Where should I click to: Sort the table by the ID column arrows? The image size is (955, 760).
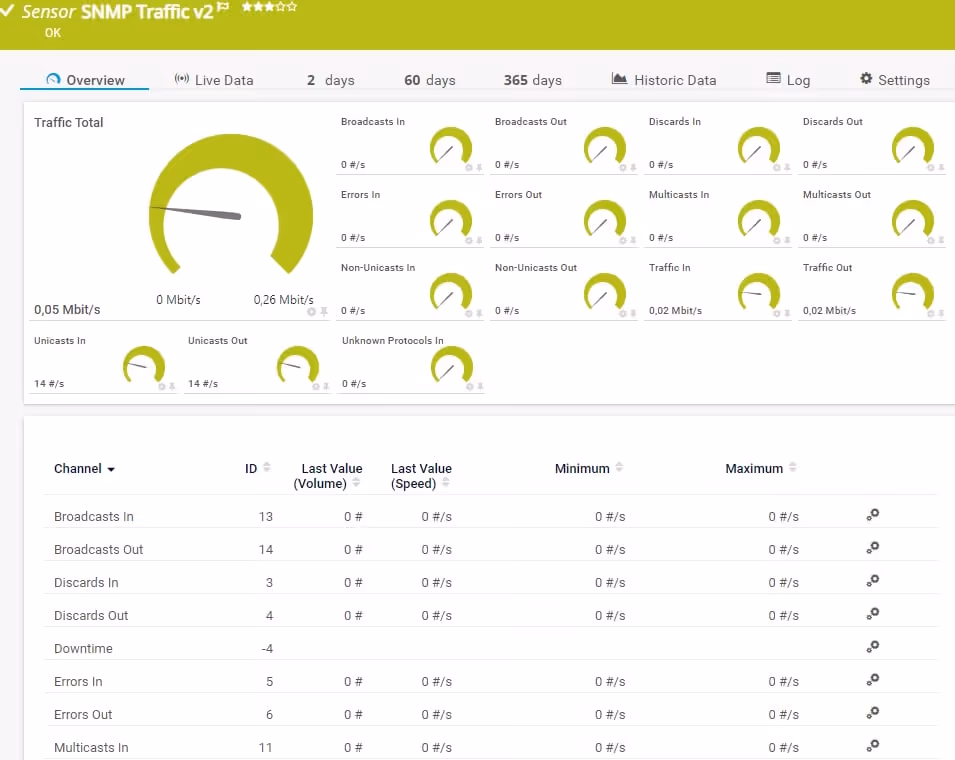click(268, 466)
